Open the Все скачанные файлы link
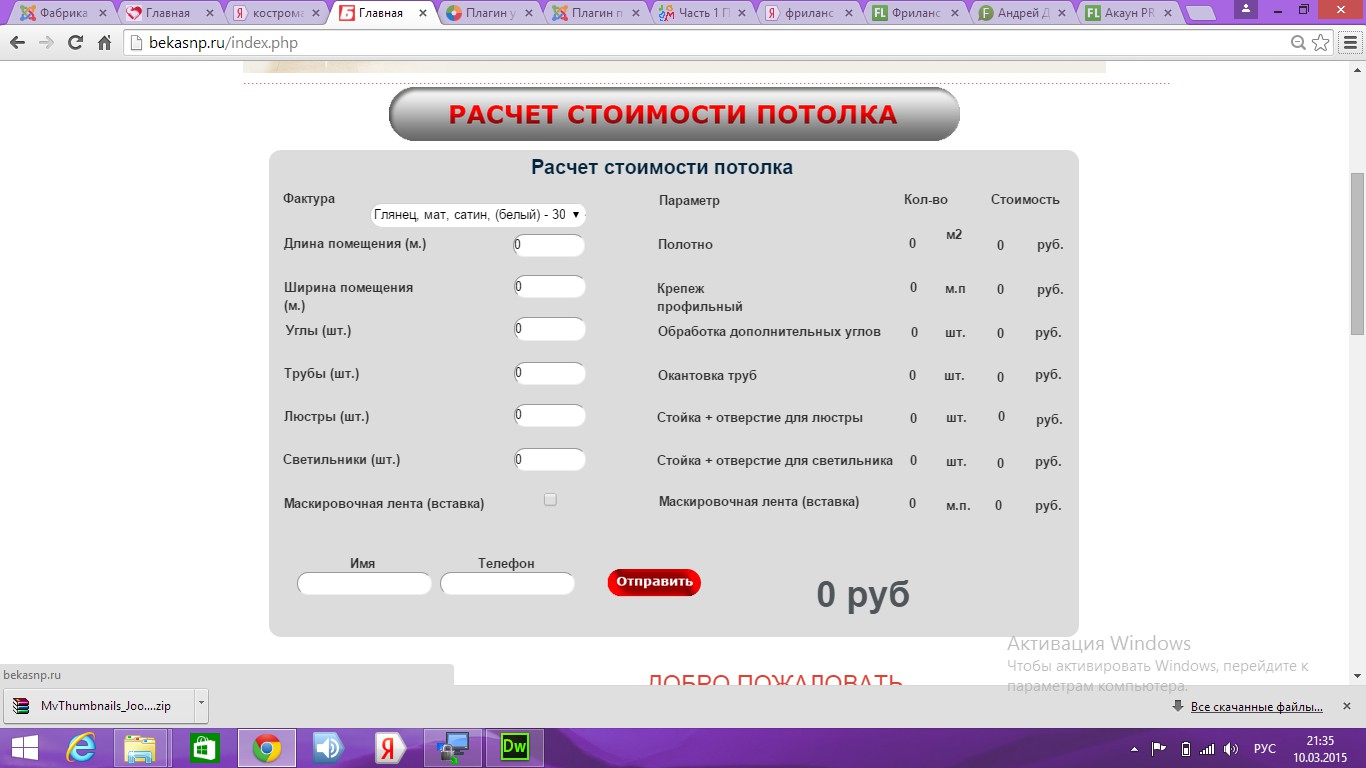Viewport: 1366px width, 768px height. [x=1257, y=707]
